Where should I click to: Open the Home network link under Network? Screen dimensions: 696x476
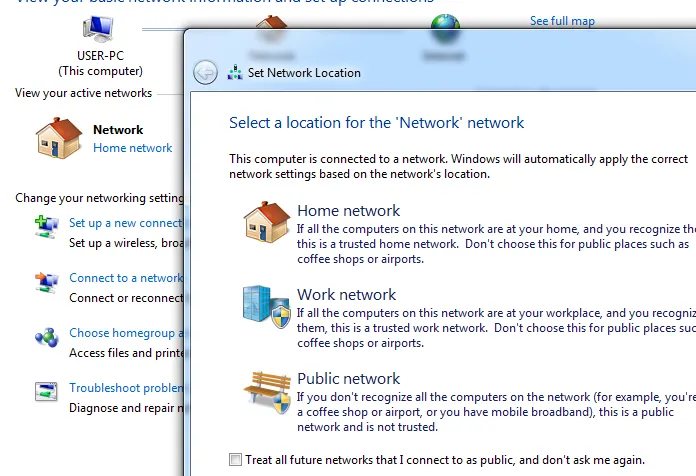pyautogui.click(x=132, y=148)
